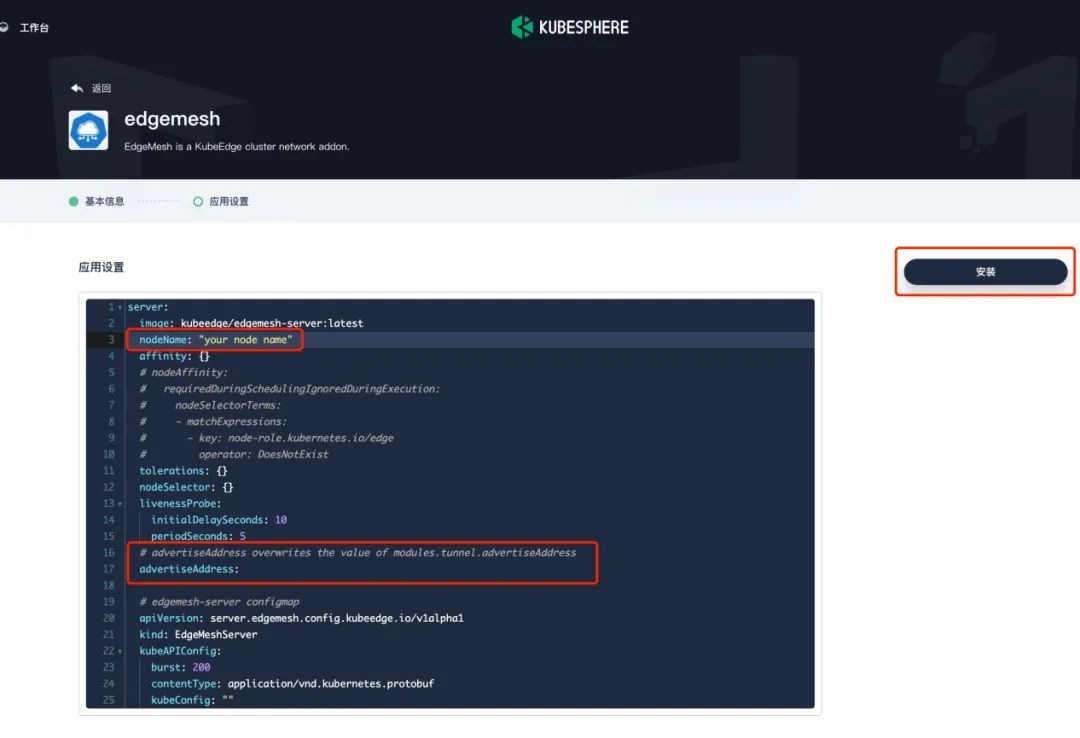Click the kind: EdgeMeshServer line

click(198, 635)
